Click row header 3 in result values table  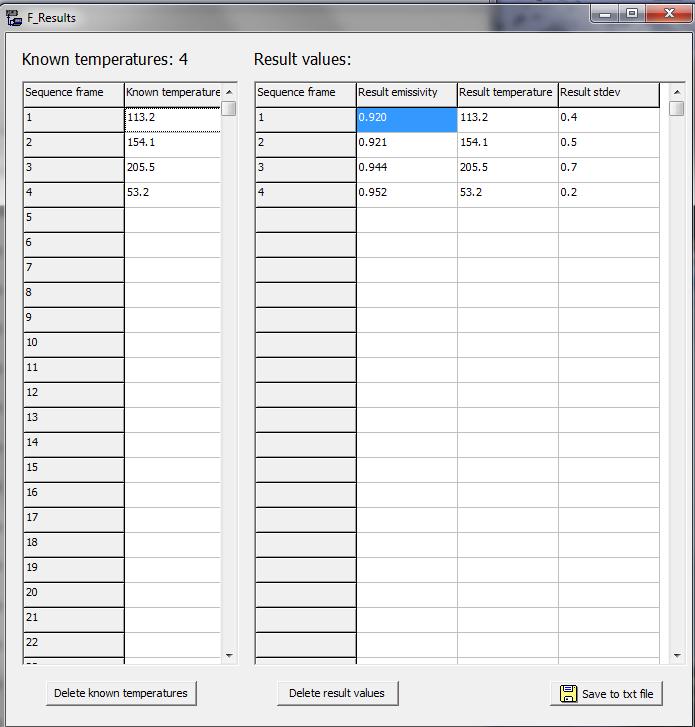tap(306, 170)
